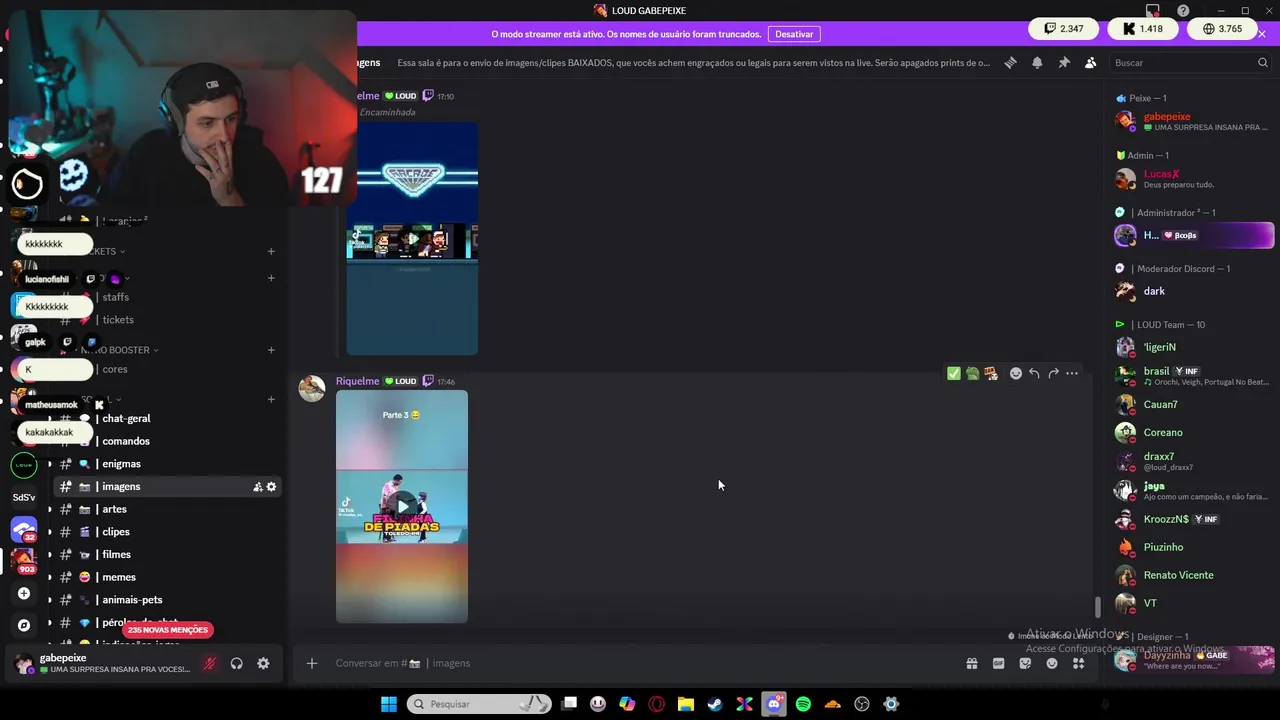Image resolution: width=1280 pixels, height=720 pixels.
Task: Open notification settings bell icon
Action: pos(1037,62)
